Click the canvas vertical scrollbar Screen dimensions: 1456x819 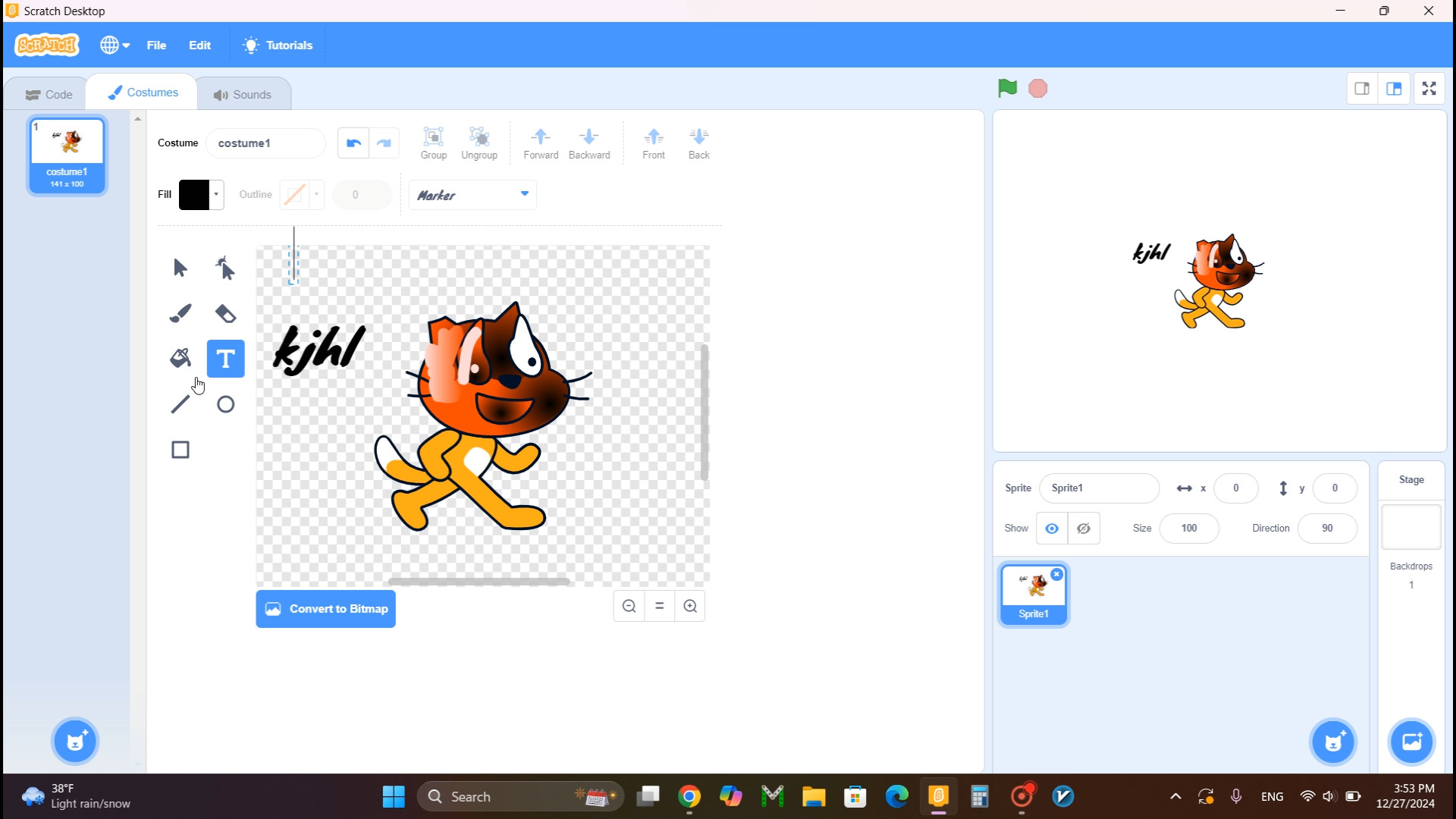point(704,412)
